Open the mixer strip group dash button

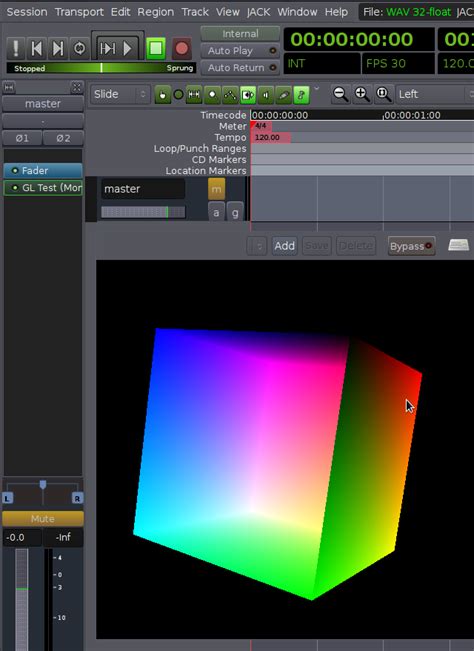[x=43, y=121]
